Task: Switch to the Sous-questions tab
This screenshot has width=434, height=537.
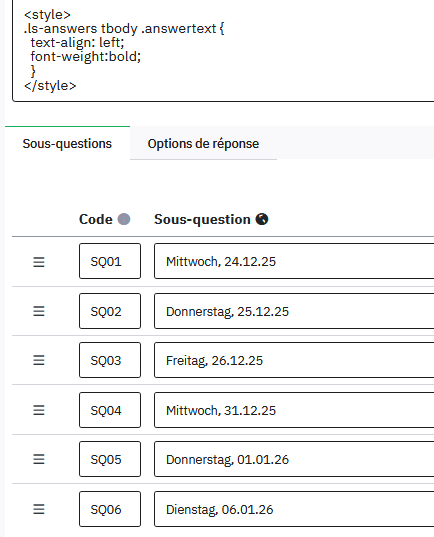Action: click(67, 143)
